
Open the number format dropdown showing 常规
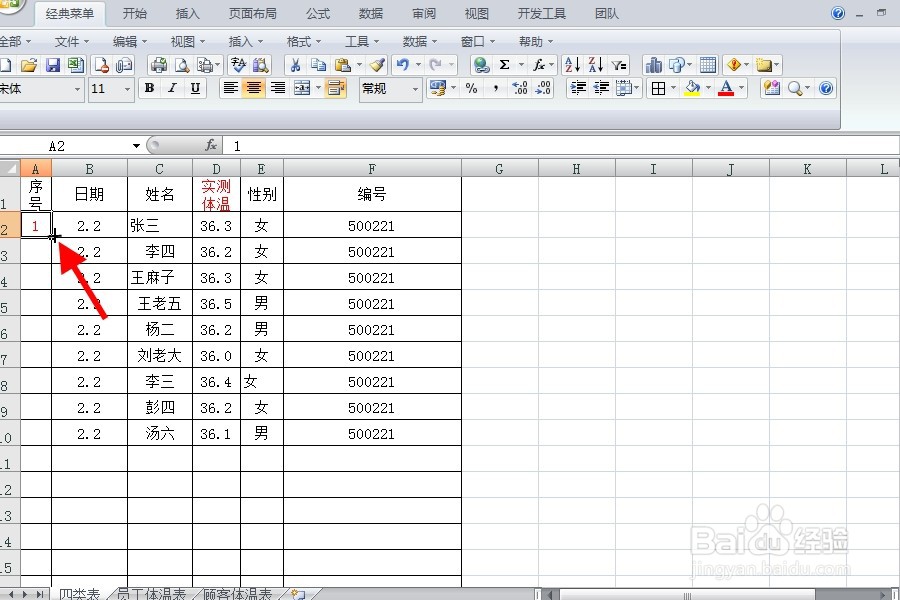tap(415, 89)
